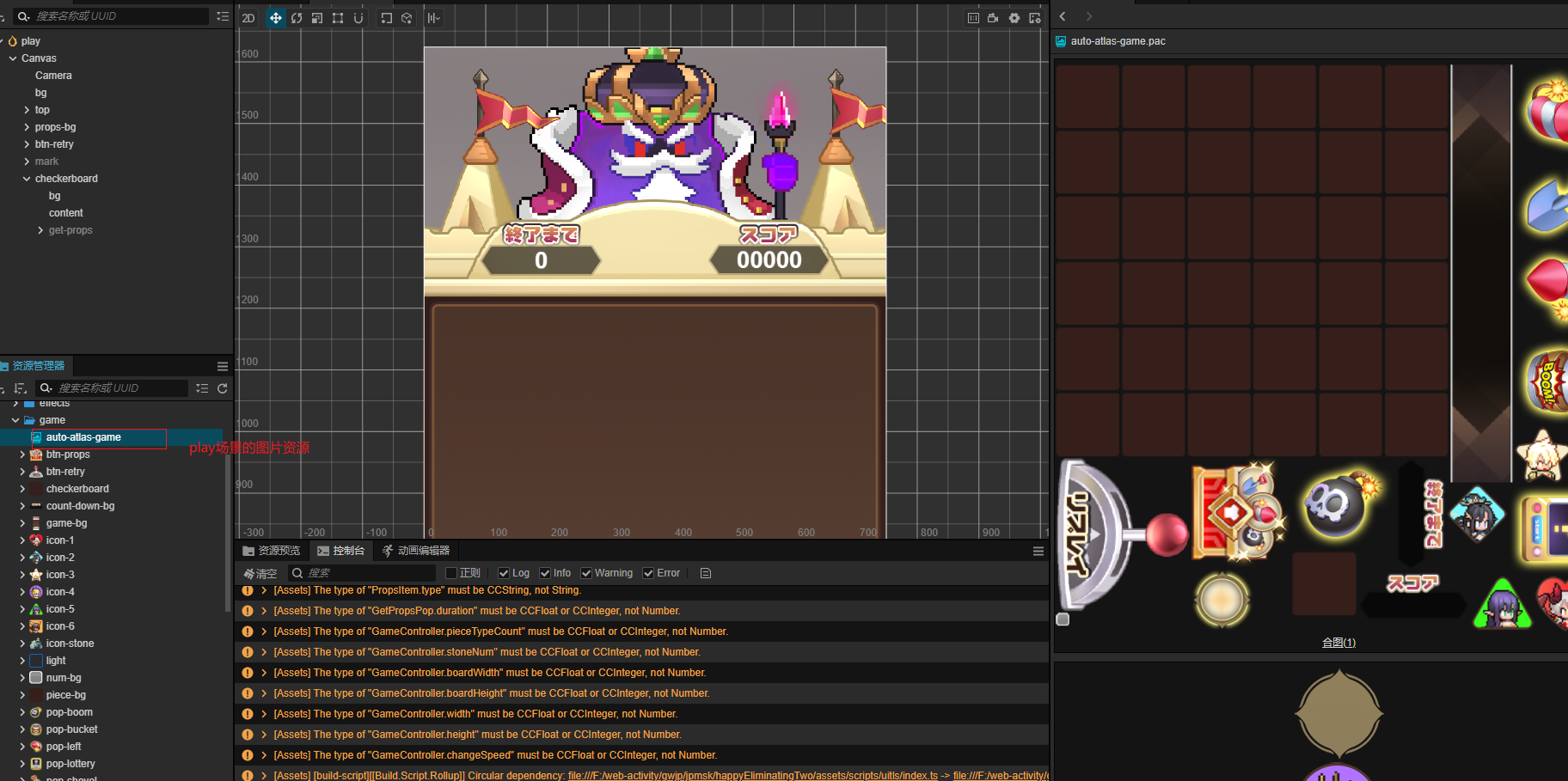Viewport: 1568px width, 781px height.
Task: Switch to the 动画编辑器 tab
Action: pos(416,551)
